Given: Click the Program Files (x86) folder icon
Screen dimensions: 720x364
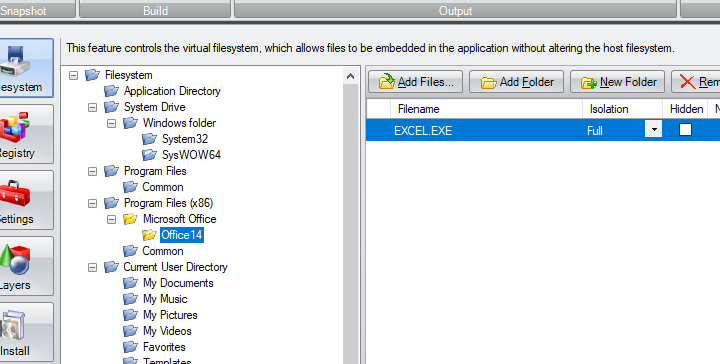Looking at the screenshot, I should pos(111,203).
